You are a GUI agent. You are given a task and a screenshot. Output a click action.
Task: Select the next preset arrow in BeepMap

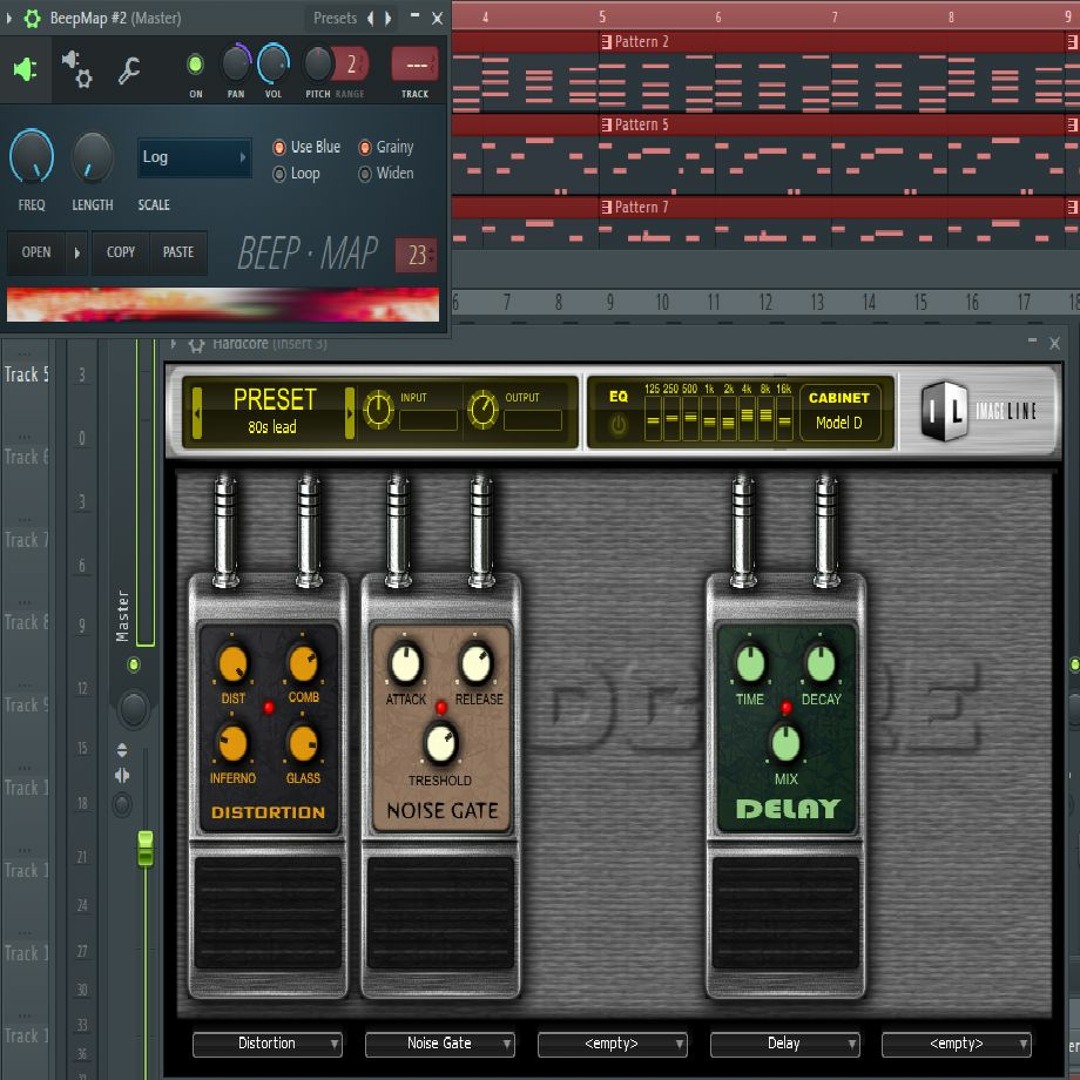pos(388,18)
